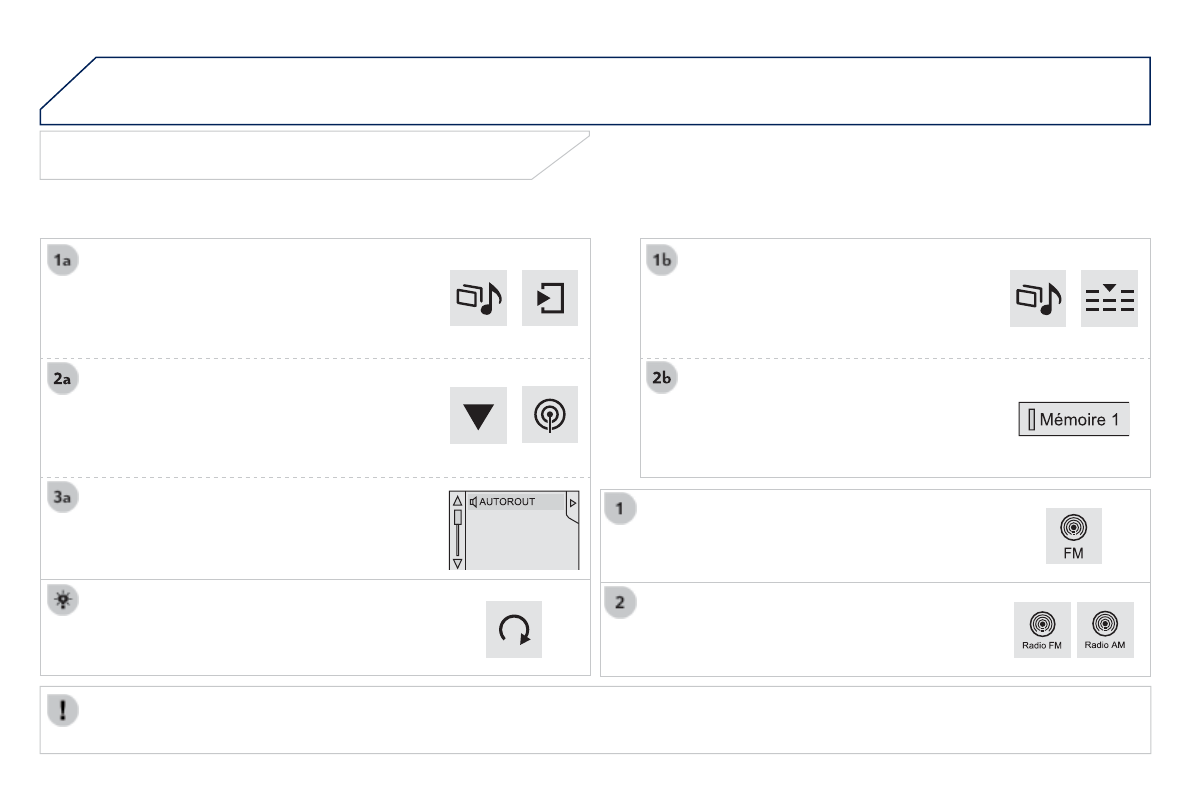This screenshot has width=1191, height=794.
Task: Click the scroll down arrow of the list
Action: (x=459, y=563)
